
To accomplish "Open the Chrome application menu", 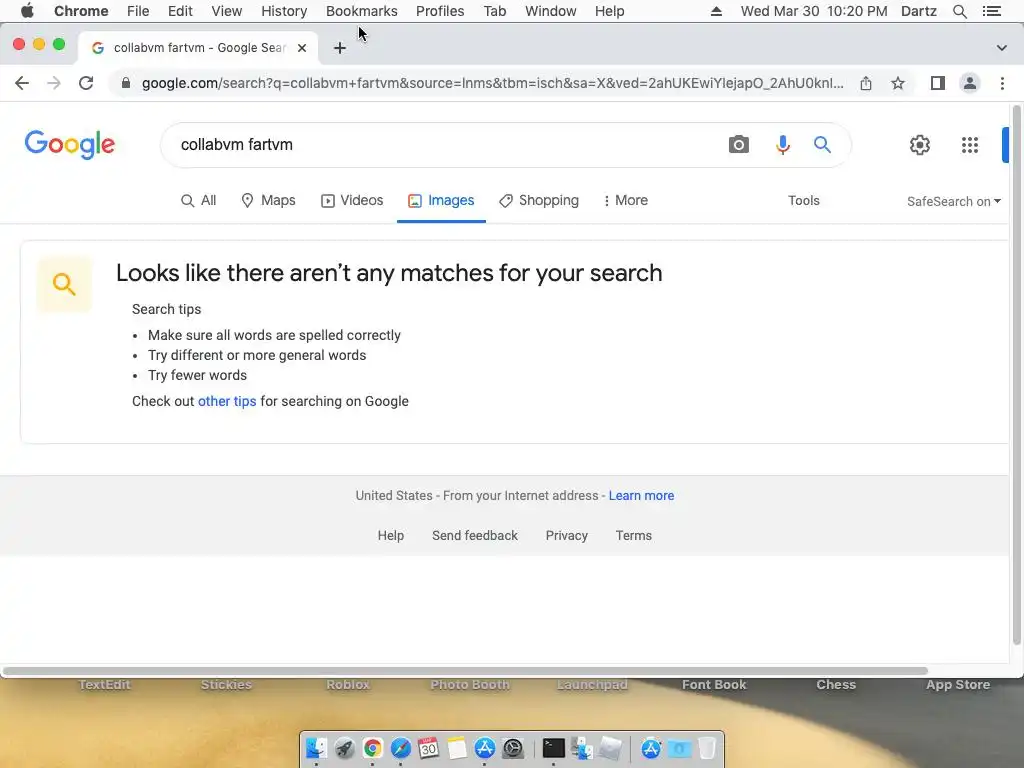I will pyautogui.click(x=81, y=11).
